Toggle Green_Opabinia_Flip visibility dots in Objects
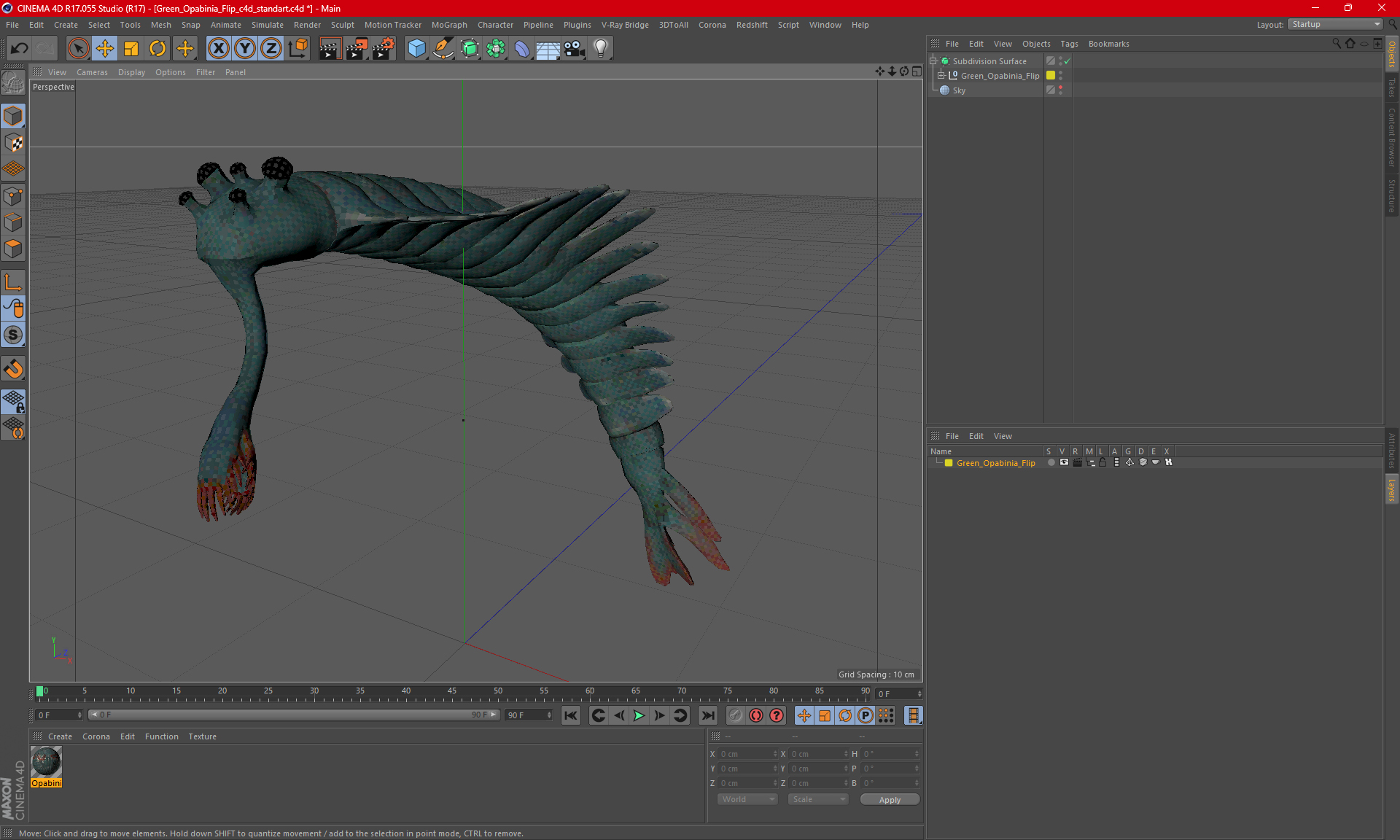Image resolution: width=1400 pixels, height=840 pixels. (1061, 76)
